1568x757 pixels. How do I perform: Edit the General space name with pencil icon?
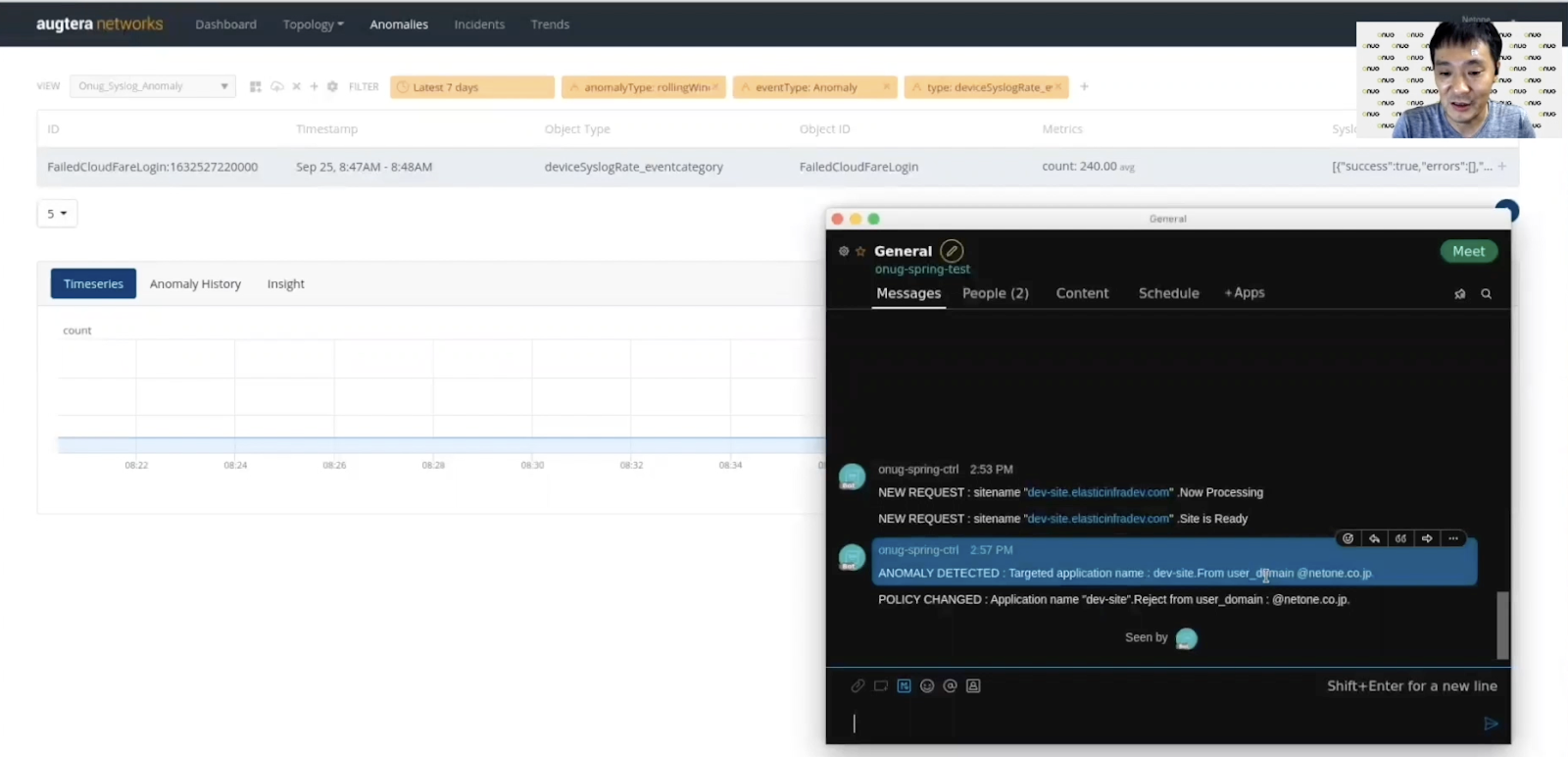tap(952, 251)
